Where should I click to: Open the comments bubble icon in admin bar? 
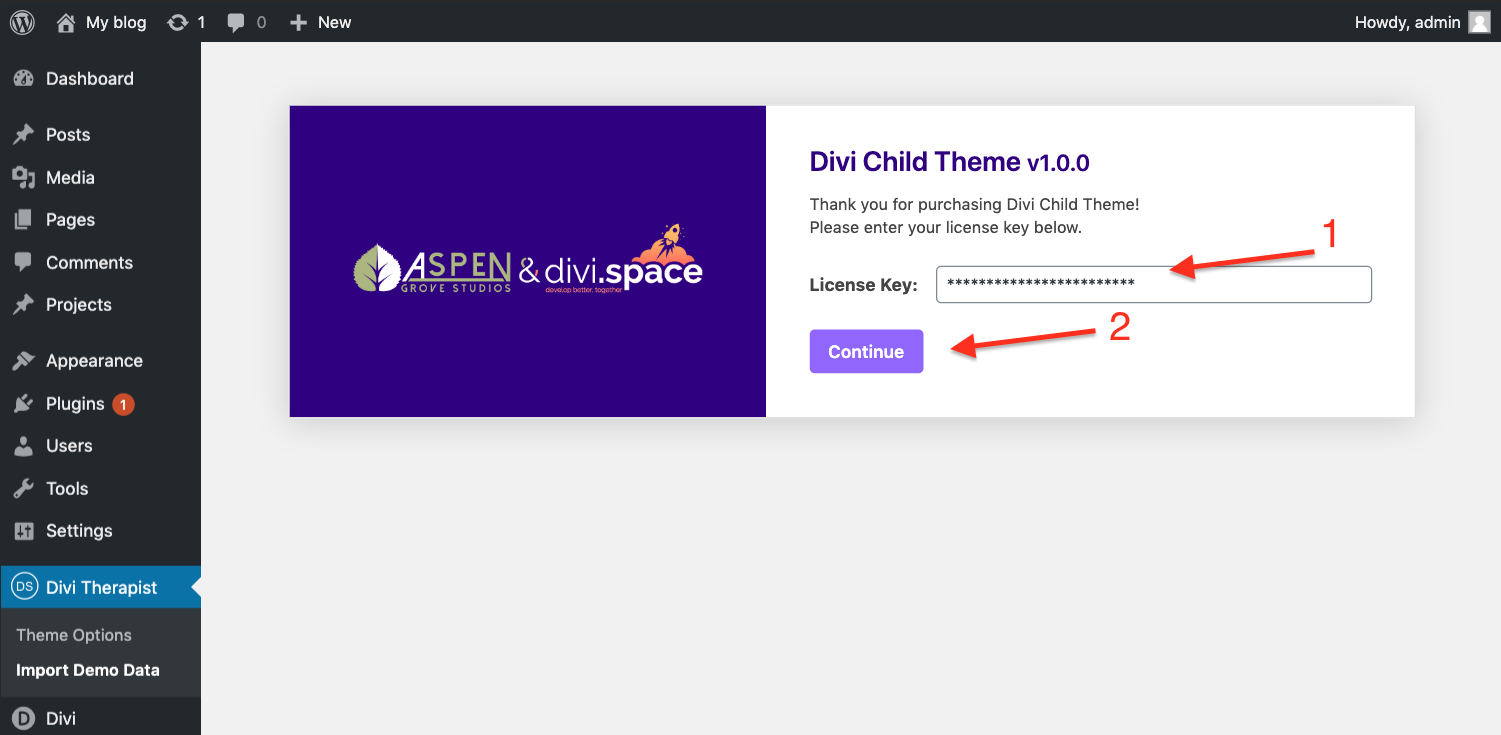click(236, 23)
